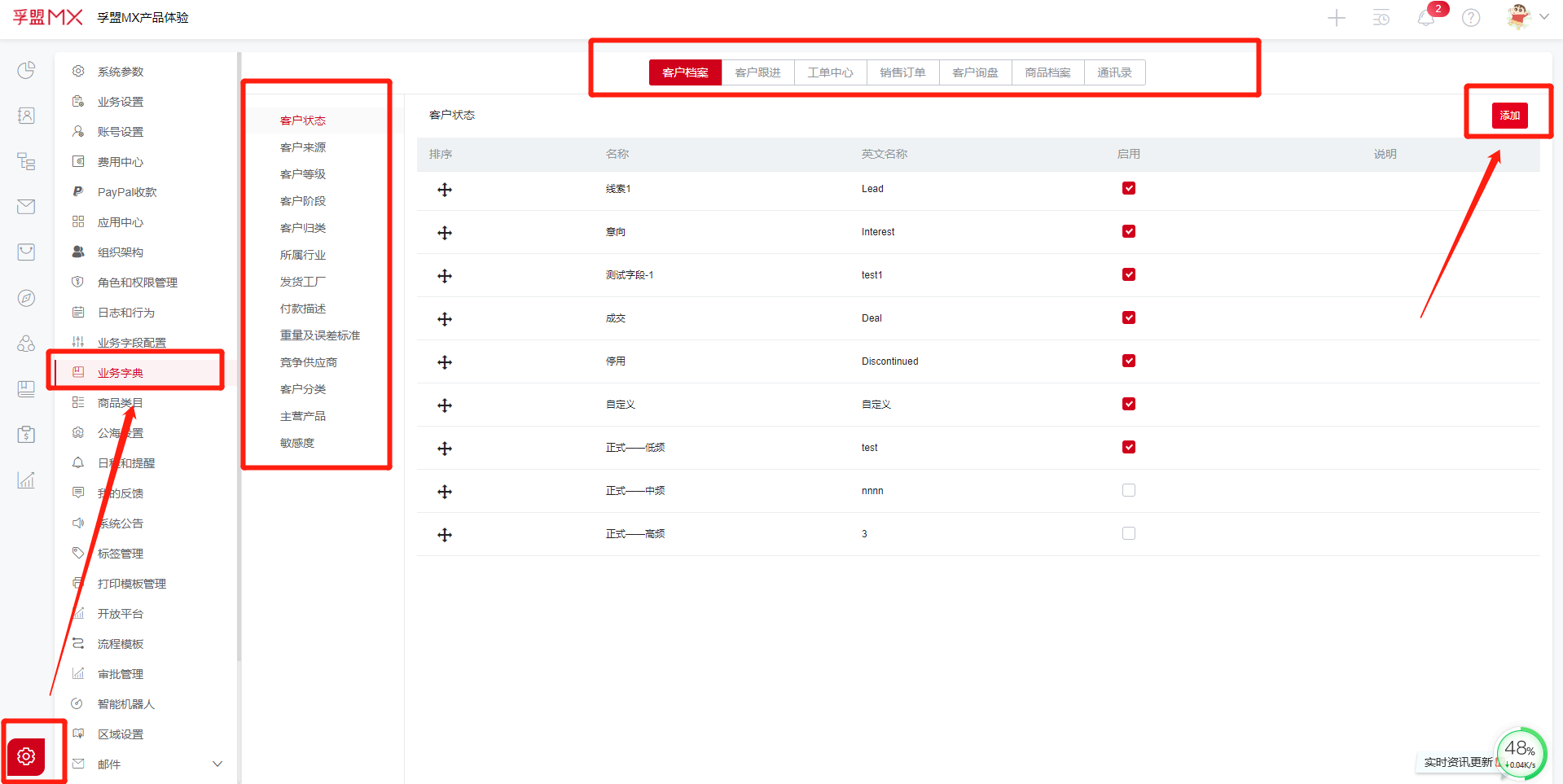Screen dimensions: 1563x784
Task: Open the user avatar dropdown arrow
Action: point(1544,17)
